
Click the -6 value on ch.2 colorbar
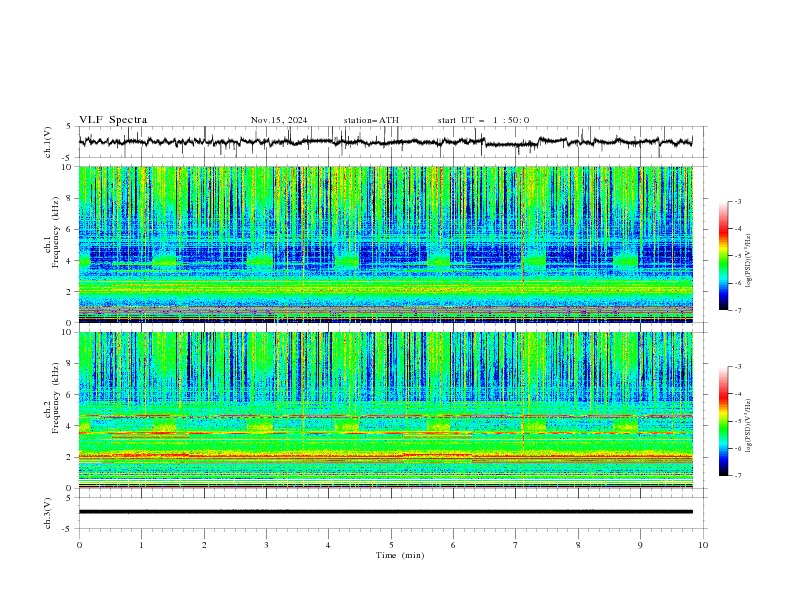tap(738, 448)
